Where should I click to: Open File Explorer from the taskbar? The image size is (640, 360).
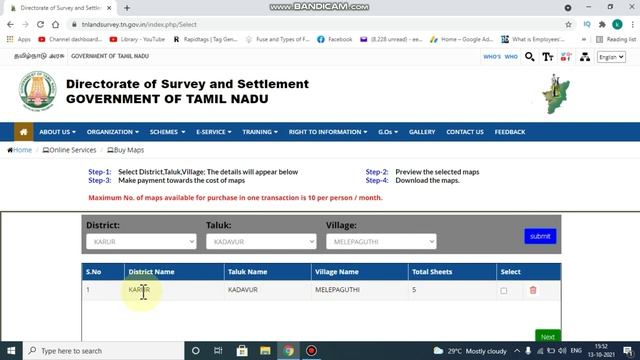point(265,351)
